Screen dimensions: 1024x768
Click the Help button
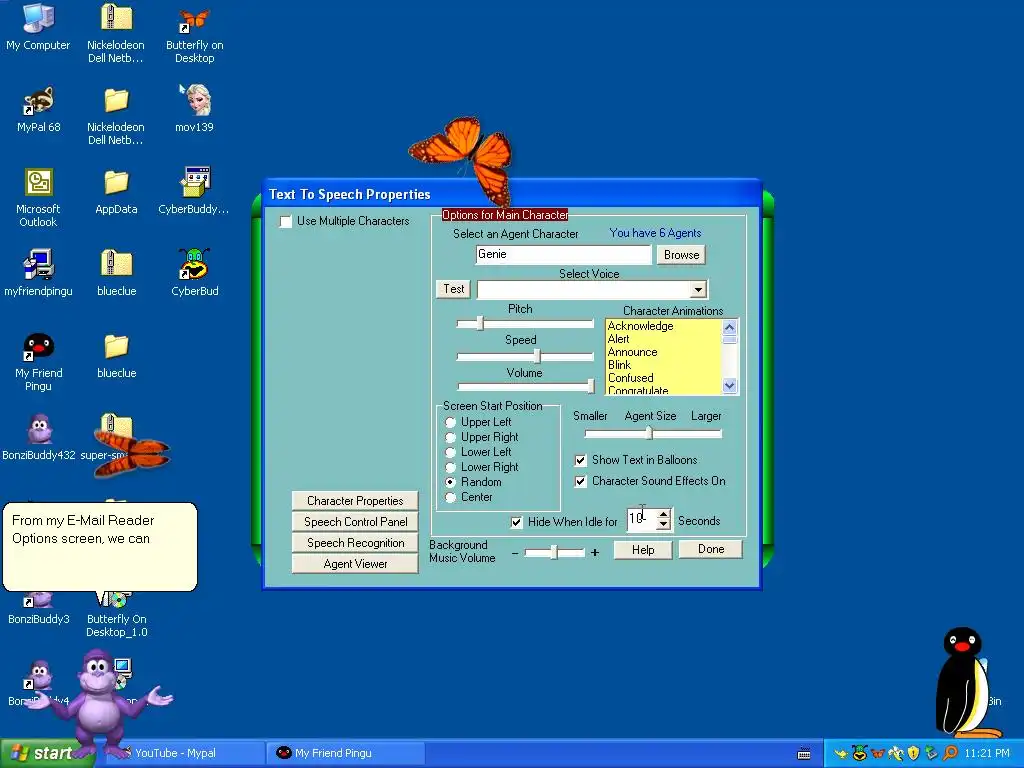[643, 550]
